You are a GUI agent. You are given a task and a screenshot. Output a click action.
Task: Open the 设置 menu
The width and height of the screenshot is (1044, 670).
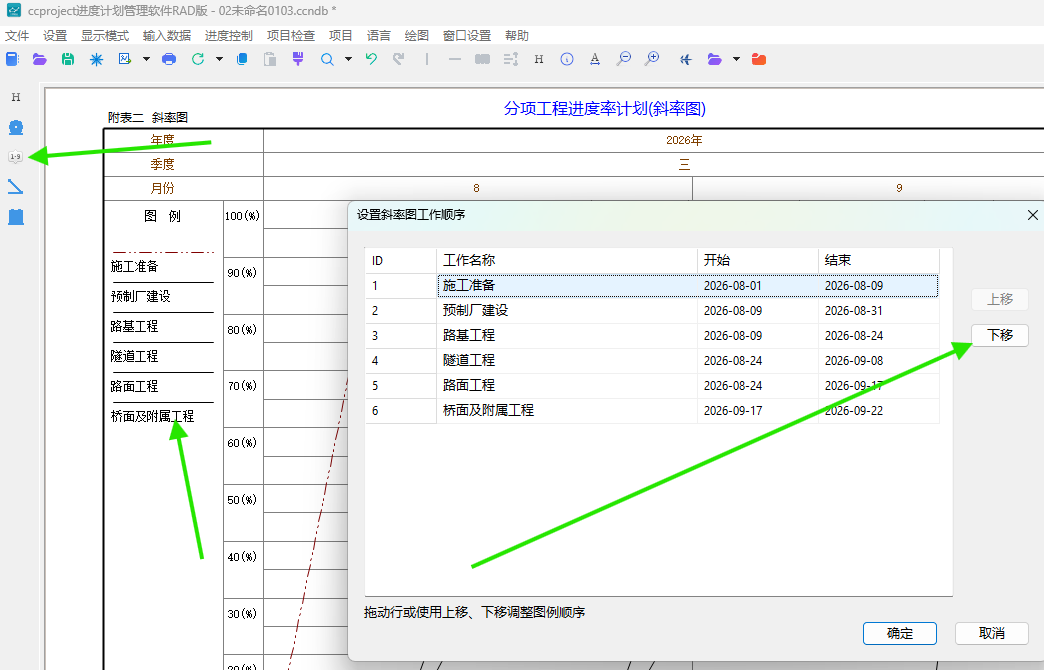[x=55, y=35]
